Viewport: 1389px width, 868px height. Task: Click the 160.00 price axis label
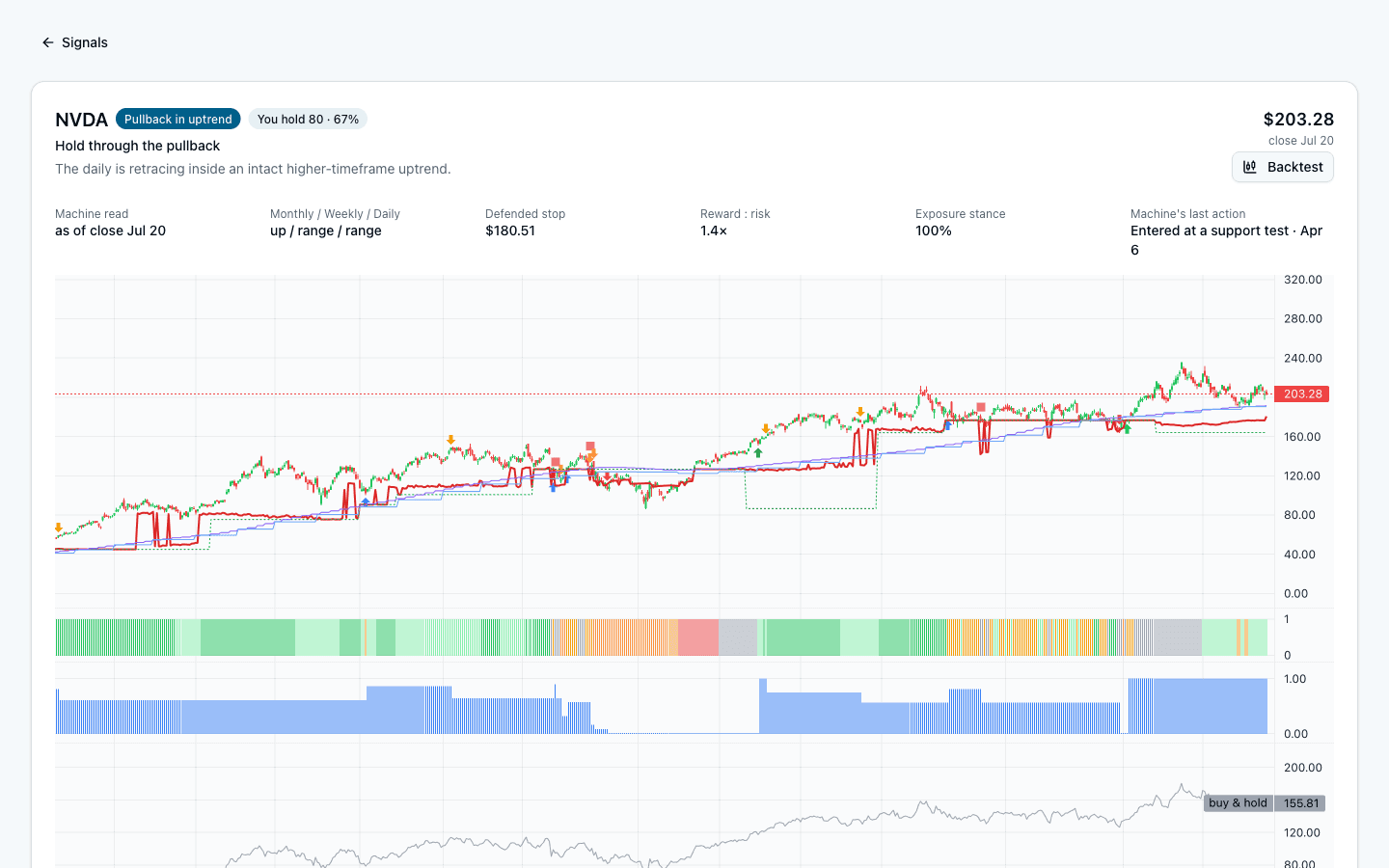tap(1302, 437)
